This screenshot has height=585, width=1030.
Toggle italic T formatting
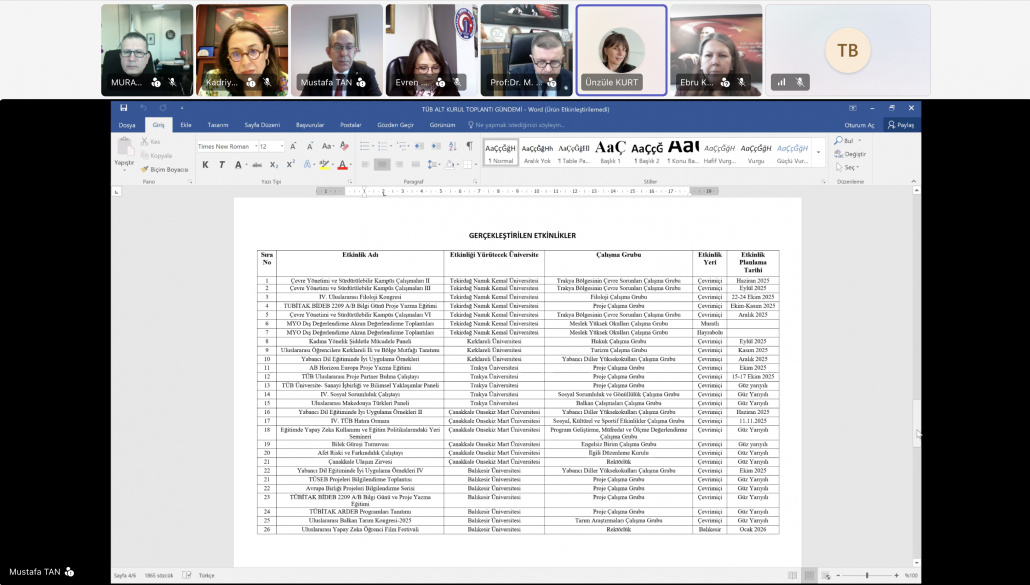coord(221,165)
